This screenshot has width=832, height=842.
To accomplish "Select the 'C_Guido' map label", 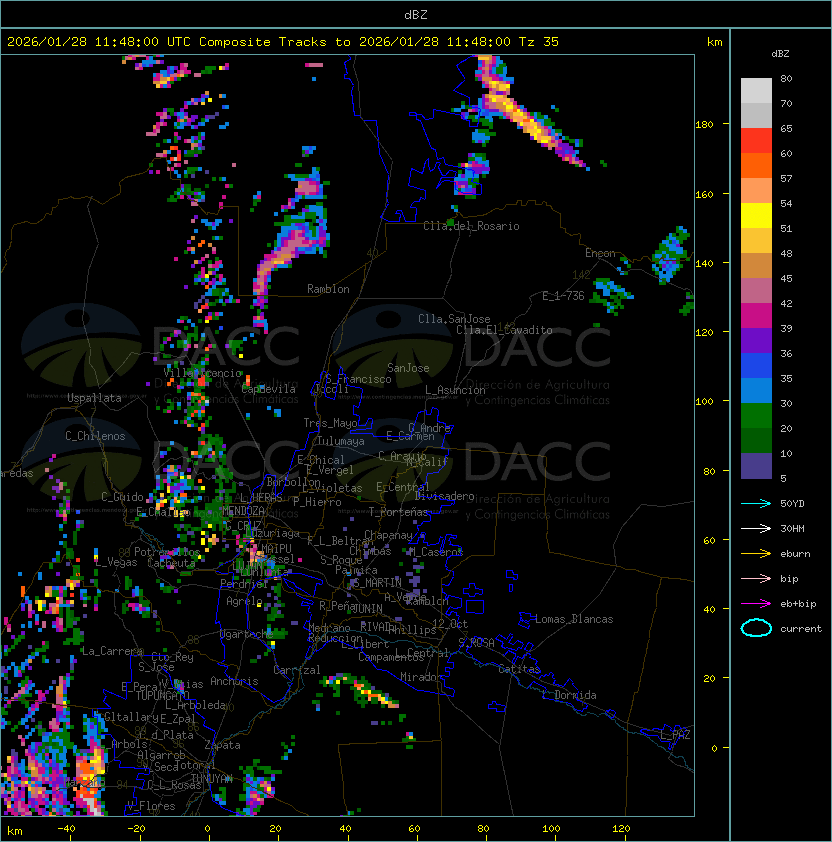I will [x=122, y=497].
